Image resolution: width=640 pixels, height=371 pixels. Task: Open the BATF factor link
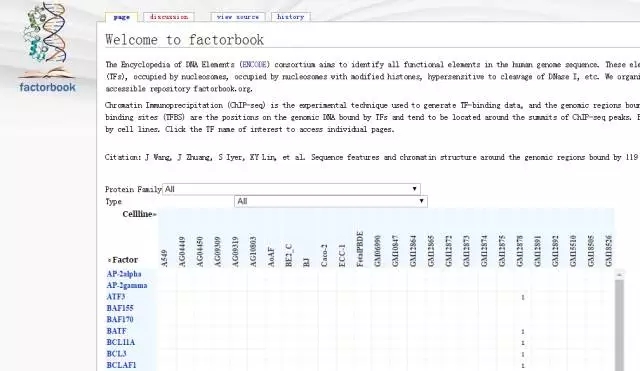click(x=117, y=331)
